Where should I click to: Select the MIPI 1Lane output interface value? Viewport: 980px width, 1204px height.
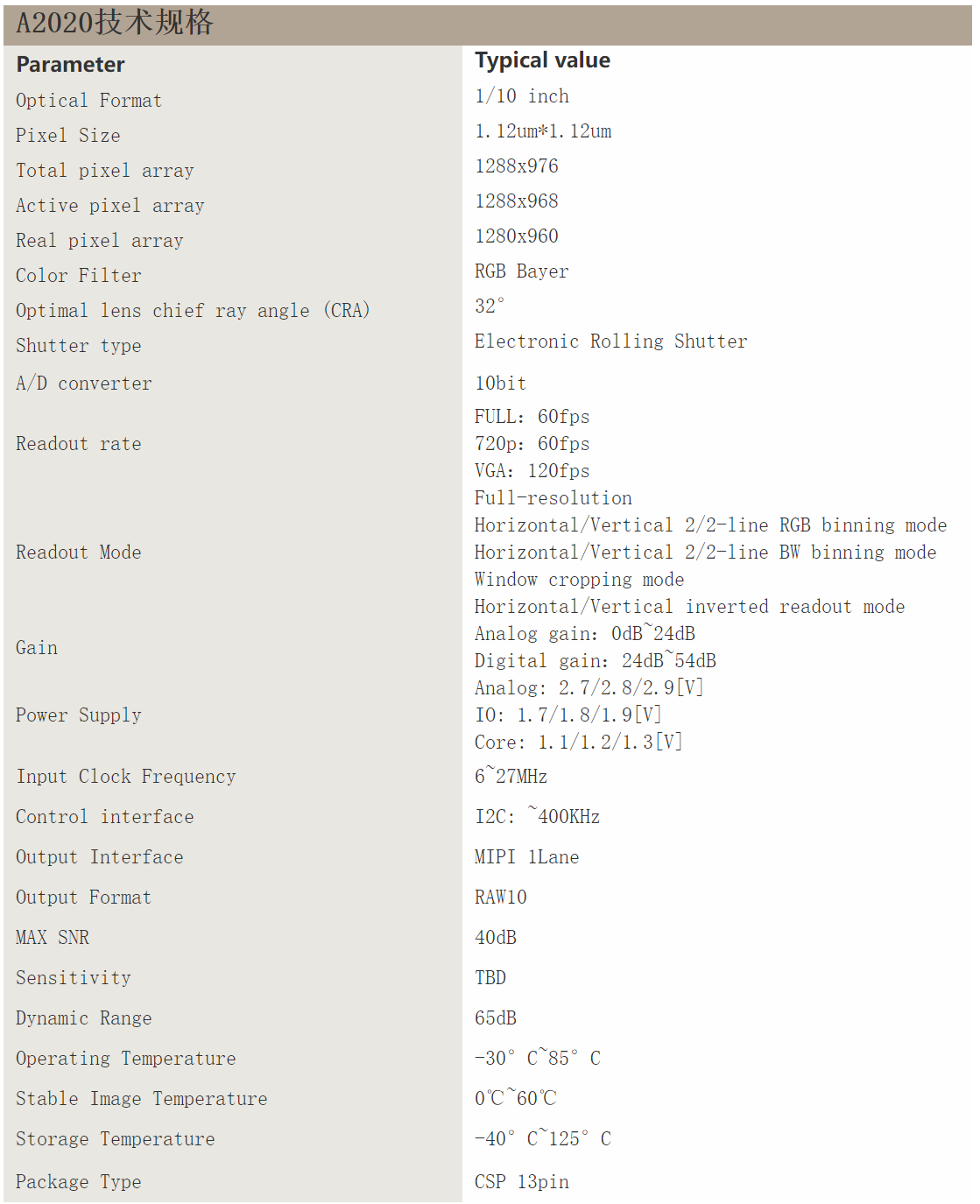tap(526, 857)
